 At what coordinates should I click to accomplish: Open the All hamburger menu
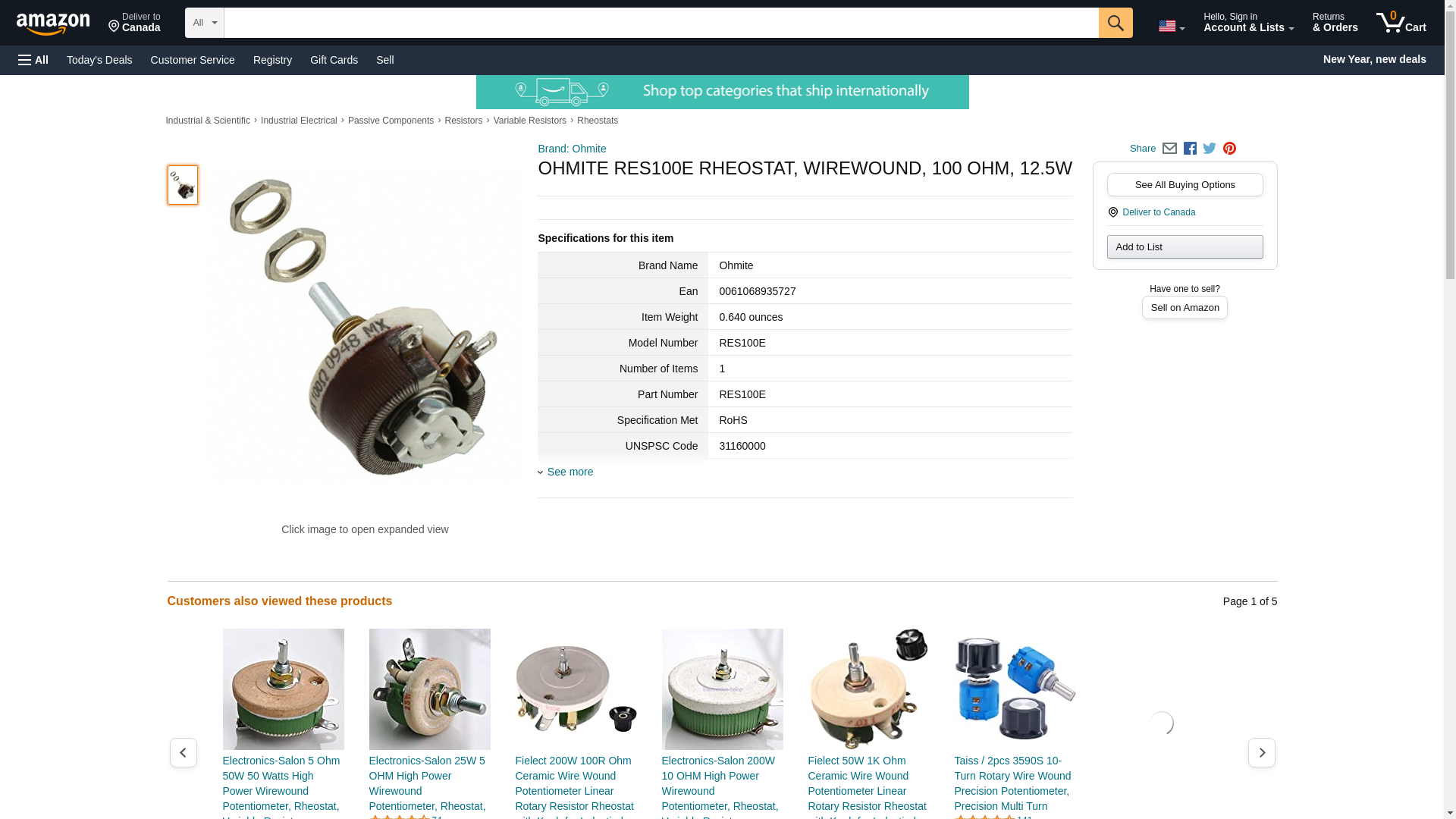[33, 60]
